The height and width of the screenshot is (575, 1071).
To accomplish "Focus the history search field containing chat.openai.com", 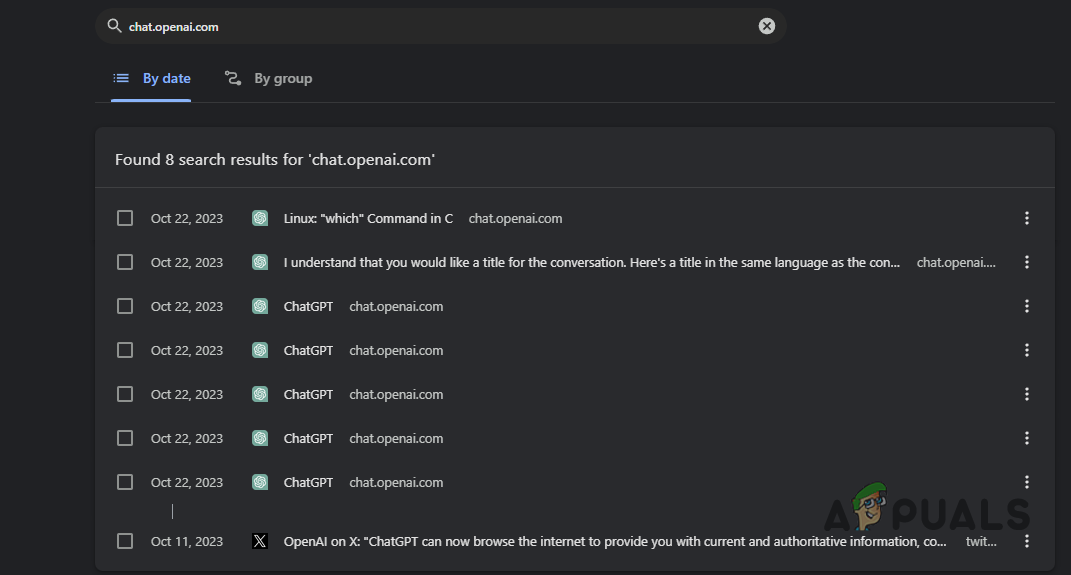I will point(441,26).
